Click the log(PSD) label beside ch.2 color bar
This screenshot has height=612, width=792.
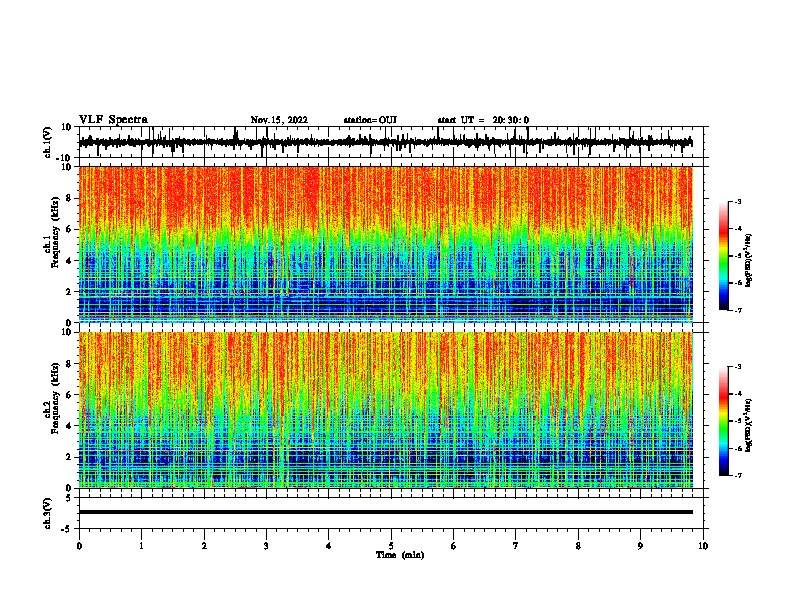point(749,425)
